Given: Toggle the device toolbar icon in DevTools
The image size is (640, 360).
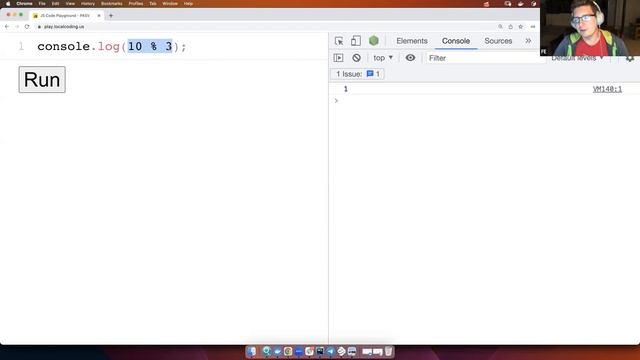Looking at the screenshot, I should pyautogui.click(x=356, y=41).
